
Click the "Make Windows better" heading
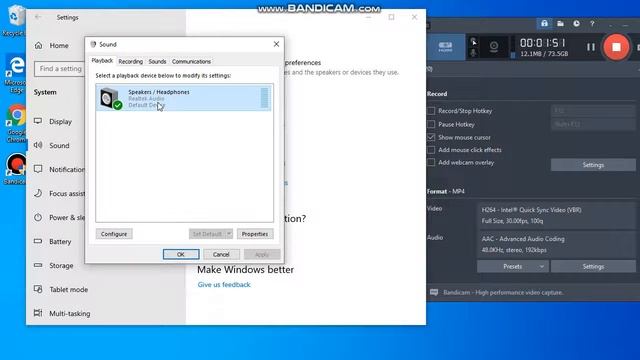[245, 269]
